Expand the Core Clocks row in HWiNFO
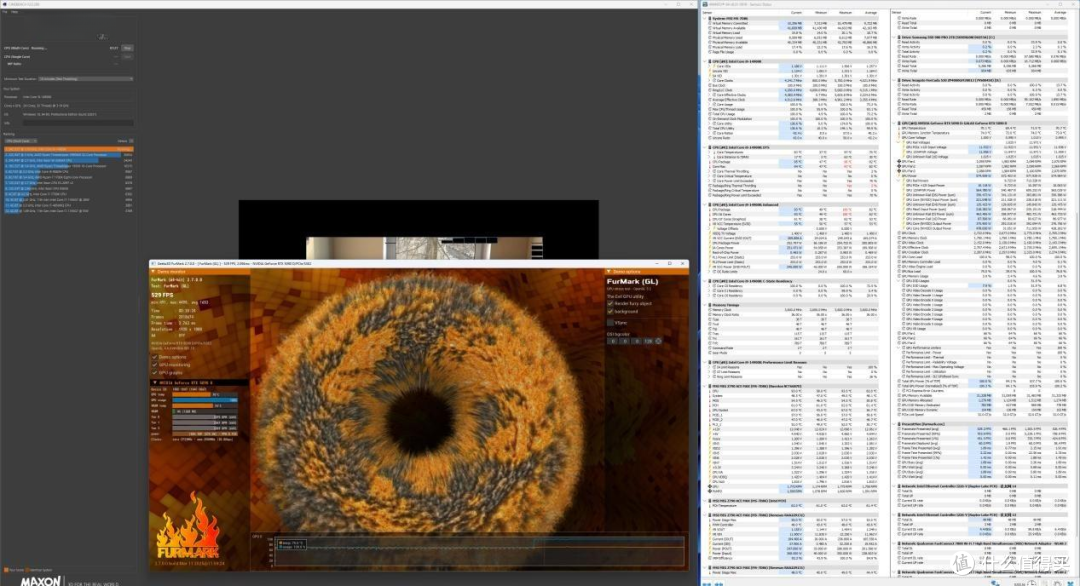This screenshot has width=1080, height=586. click(x=710, y=81)
